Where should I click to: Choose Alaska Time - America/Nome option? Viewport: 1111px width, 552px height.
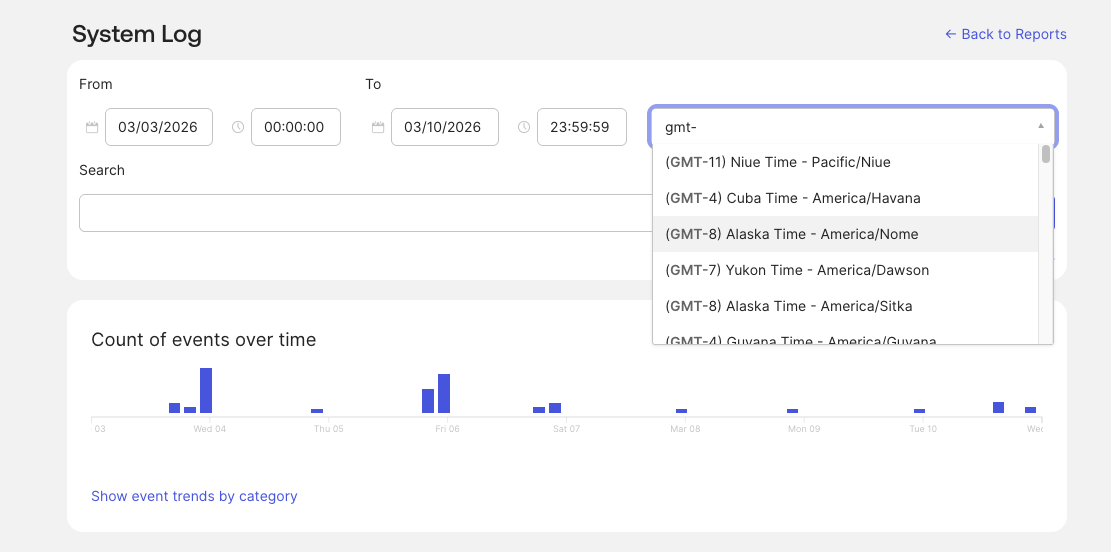click(x=845, y=234)
